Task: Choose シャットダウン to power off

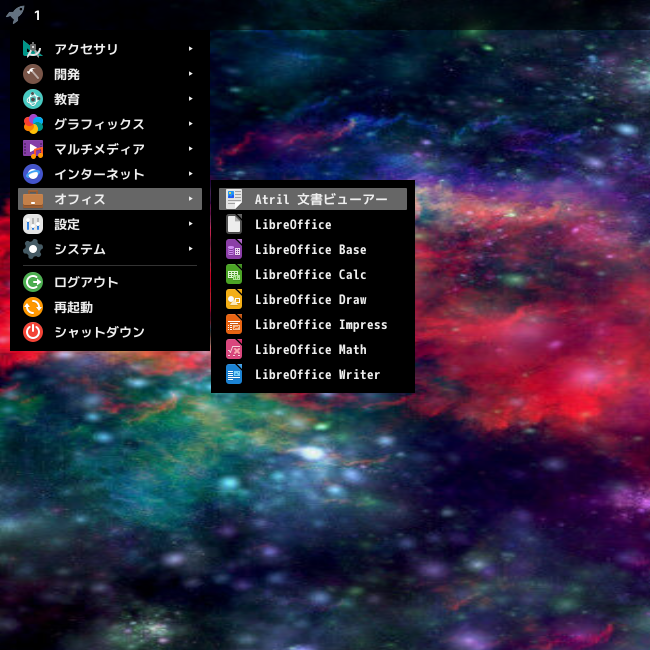Action: [x=110, y=332]
